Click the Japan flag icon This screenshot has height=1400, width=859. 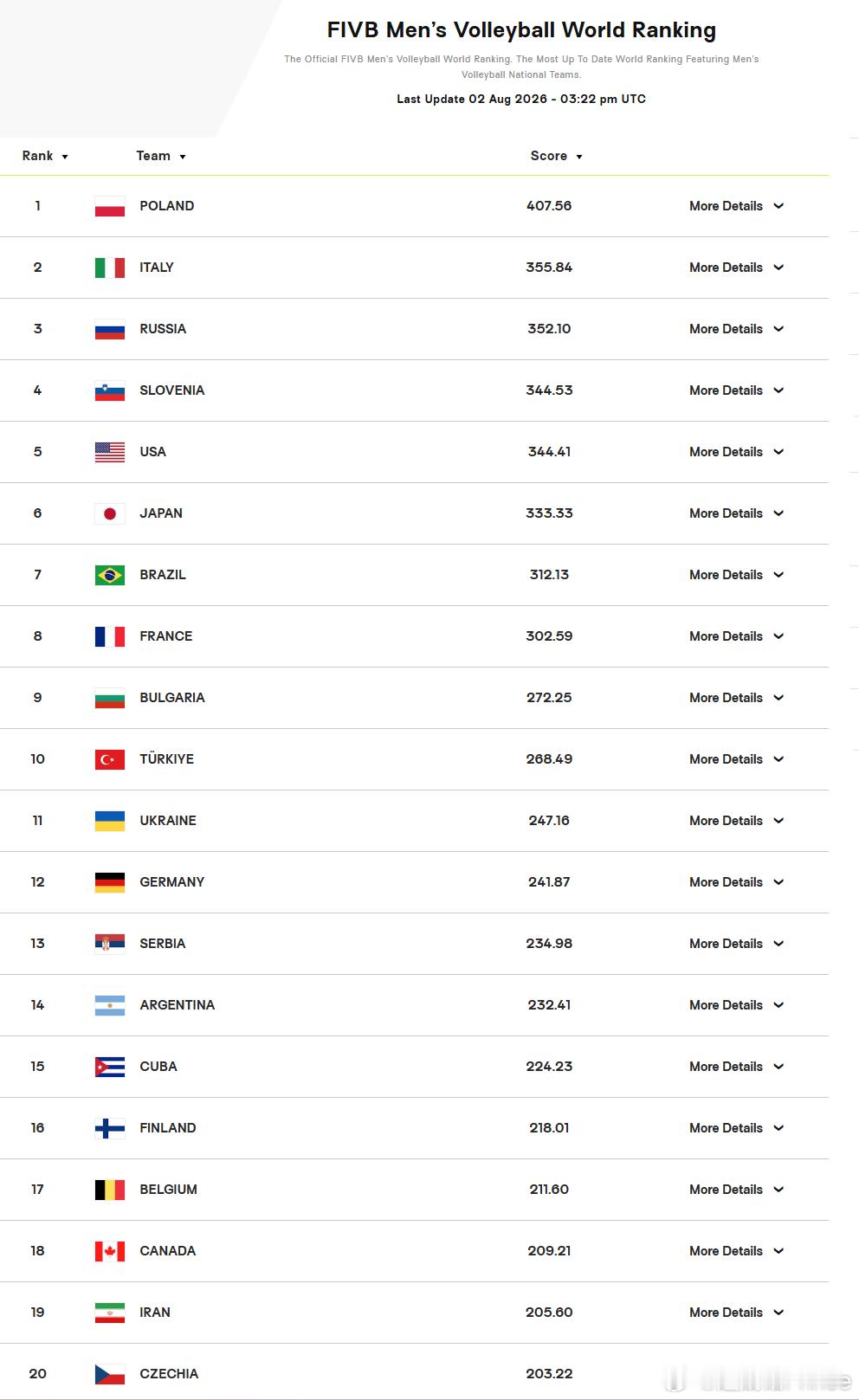click(110, 513)
